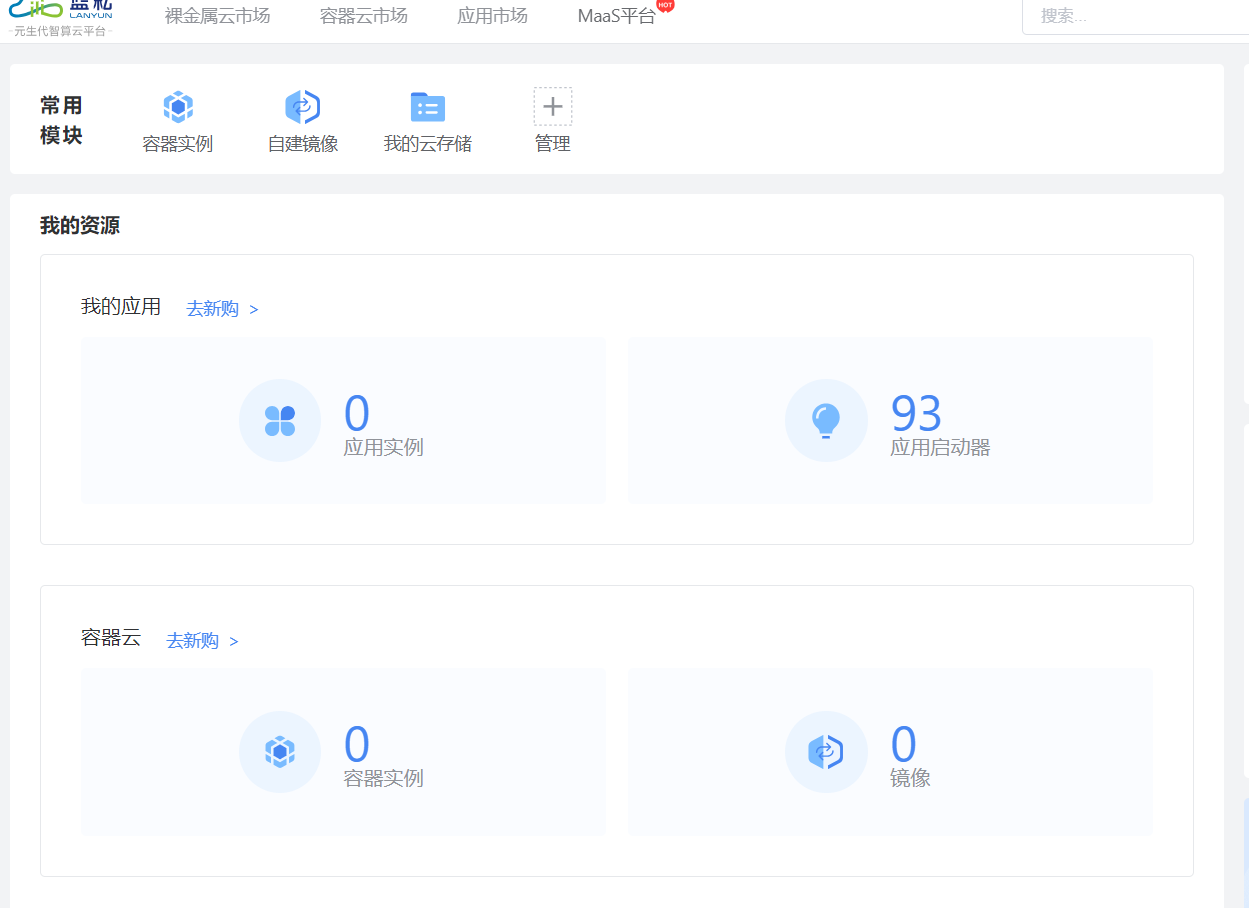The image size is (1249, 908).
Task: Open the 容器实例 shortcut icon in 常用模块
Action: (178, 107)
